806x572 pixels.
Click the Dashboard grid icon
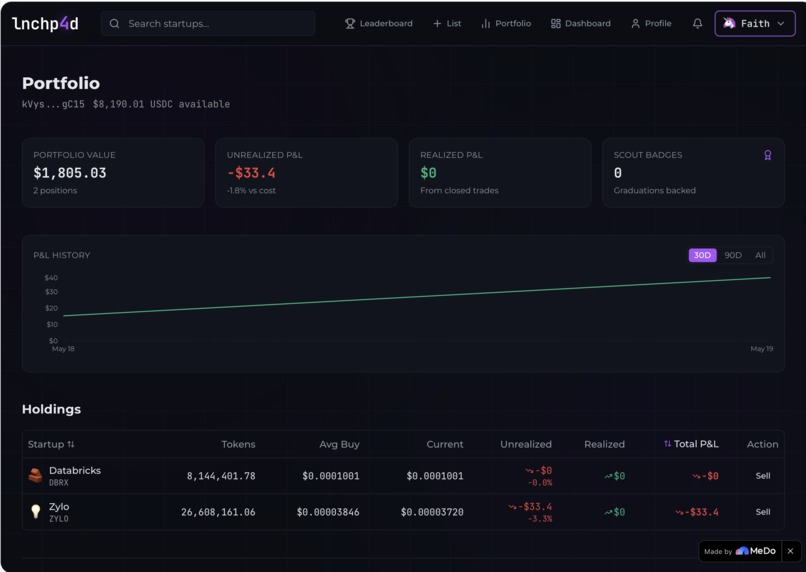pyautogui.click(x=556, y=24)
